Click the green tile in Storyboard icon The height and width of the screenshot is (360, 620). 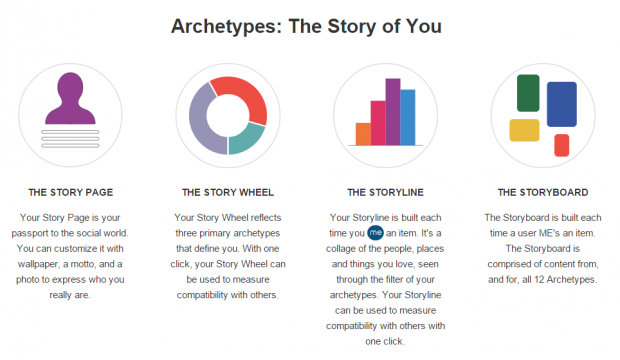click(528, 93)
